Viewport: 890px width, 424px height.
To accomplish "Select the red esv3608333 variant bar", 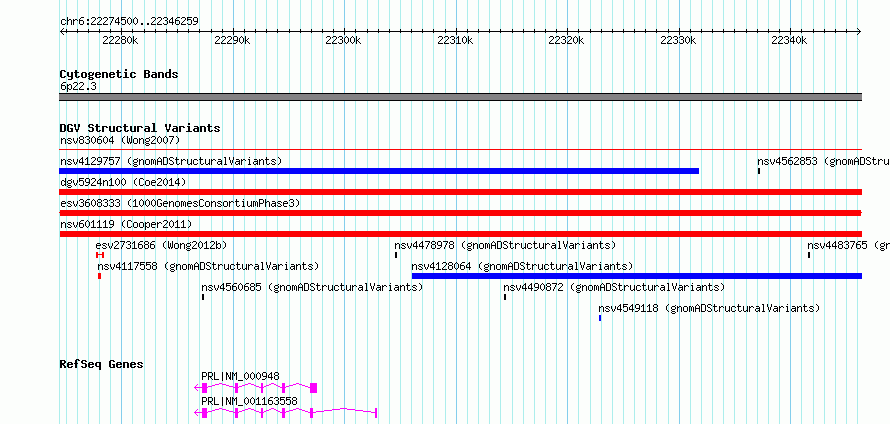I will click(460, 213).
